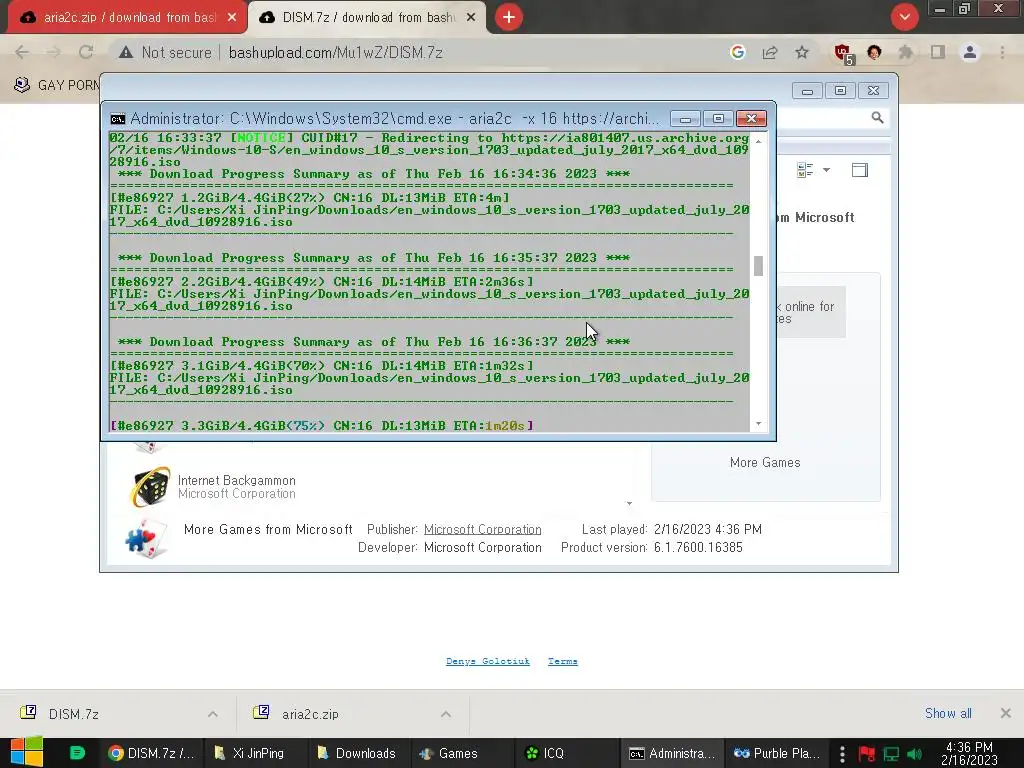1024x768 pixels.
Task: Open the taskbar clock and date
Action: tap(969, 753)
